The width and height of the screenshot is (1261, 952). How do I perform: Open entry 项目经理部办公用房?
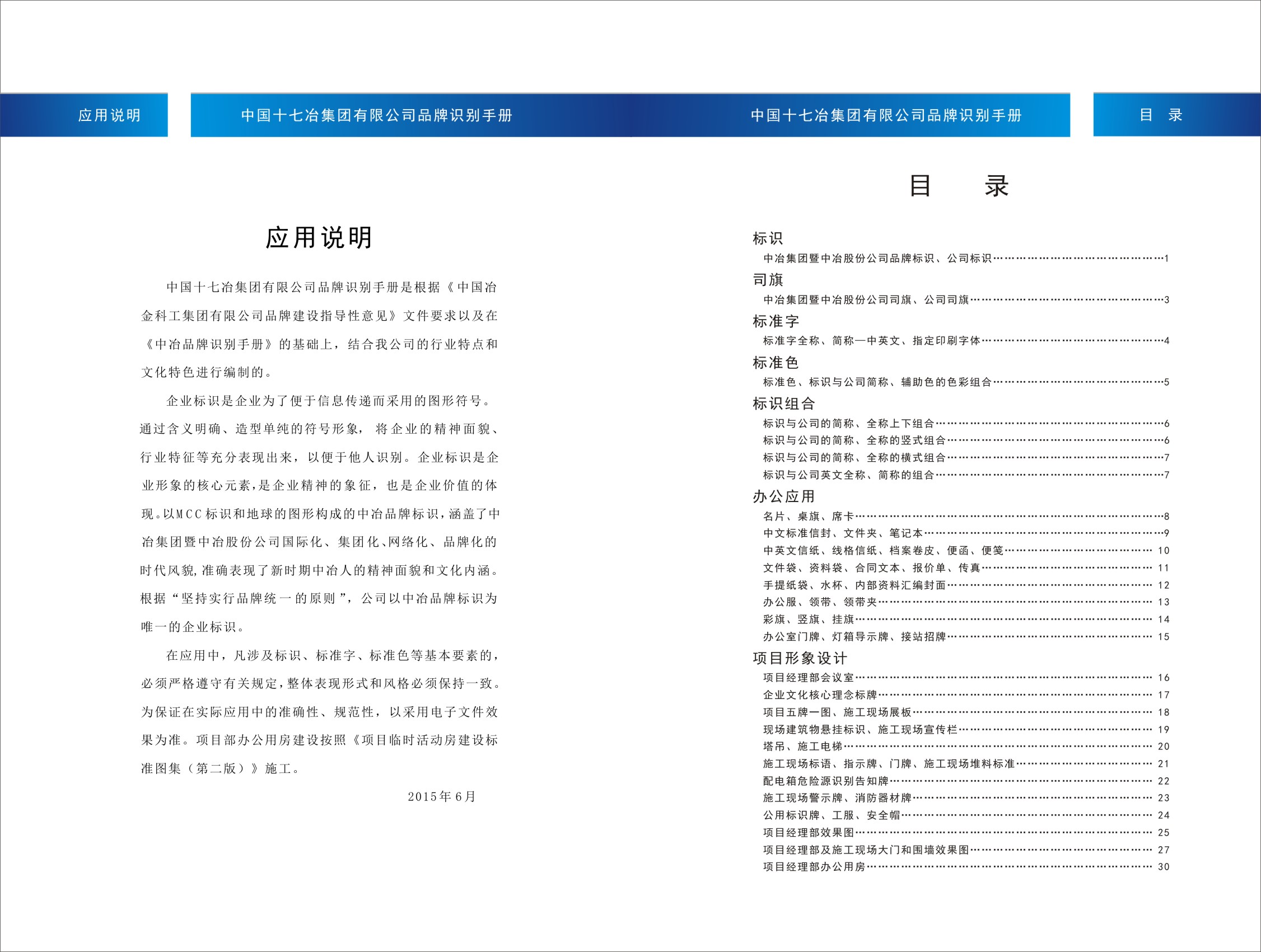966,867
